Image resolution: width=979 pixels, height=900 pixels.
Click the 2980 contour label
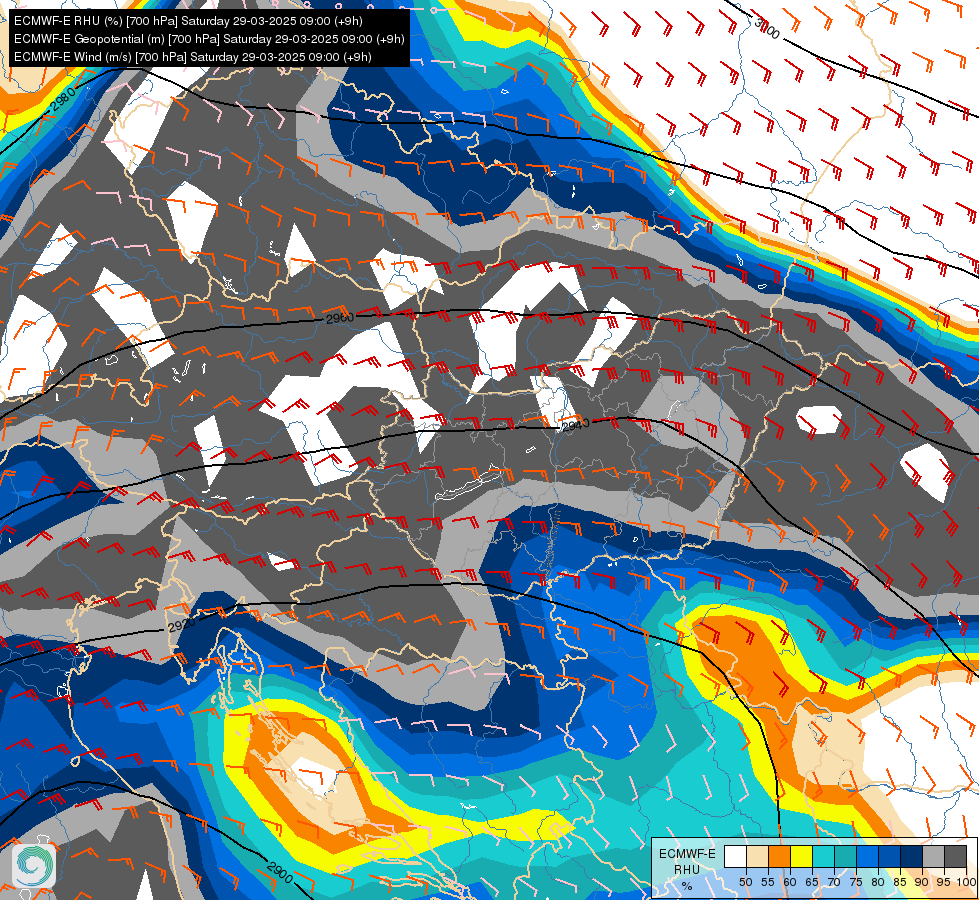pyautogui.click(x=63, y=100)
